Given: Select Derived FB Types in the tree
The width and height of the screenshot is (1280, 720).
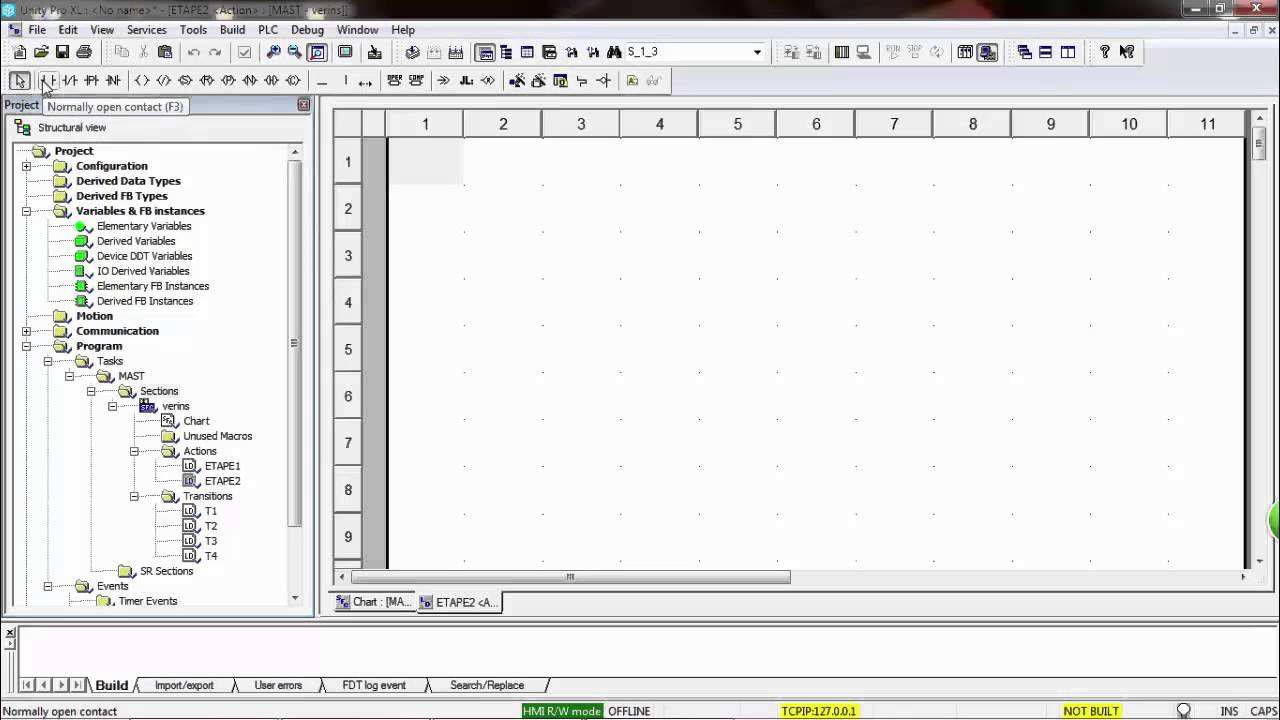Looking at the screenshot, I should pos(122,196).
